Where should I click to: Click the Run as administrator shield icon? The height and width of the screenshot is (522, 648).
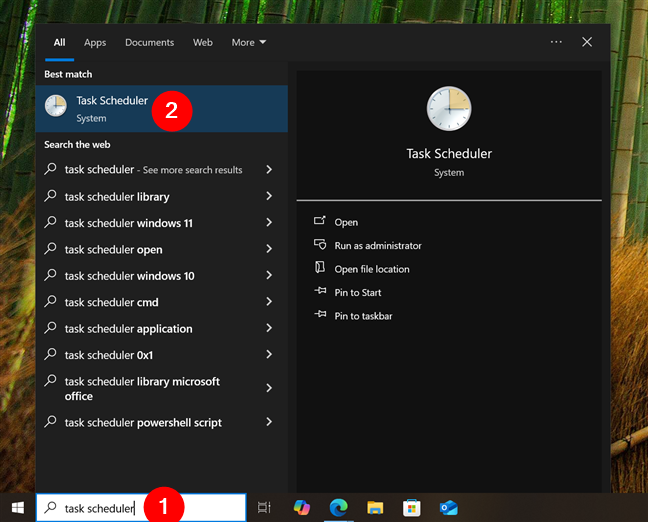tap(320, 244)
